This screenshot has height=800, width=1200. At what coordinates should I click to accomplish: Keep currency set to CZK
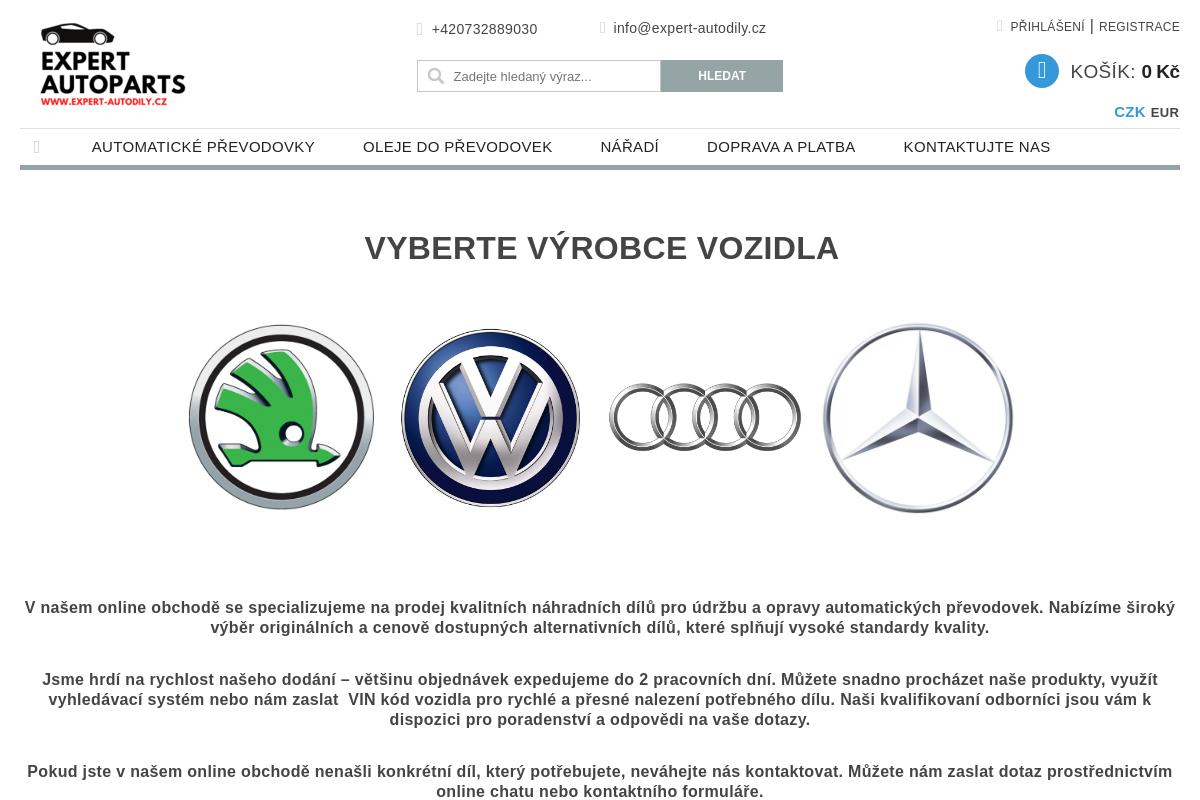(1129, 112)
